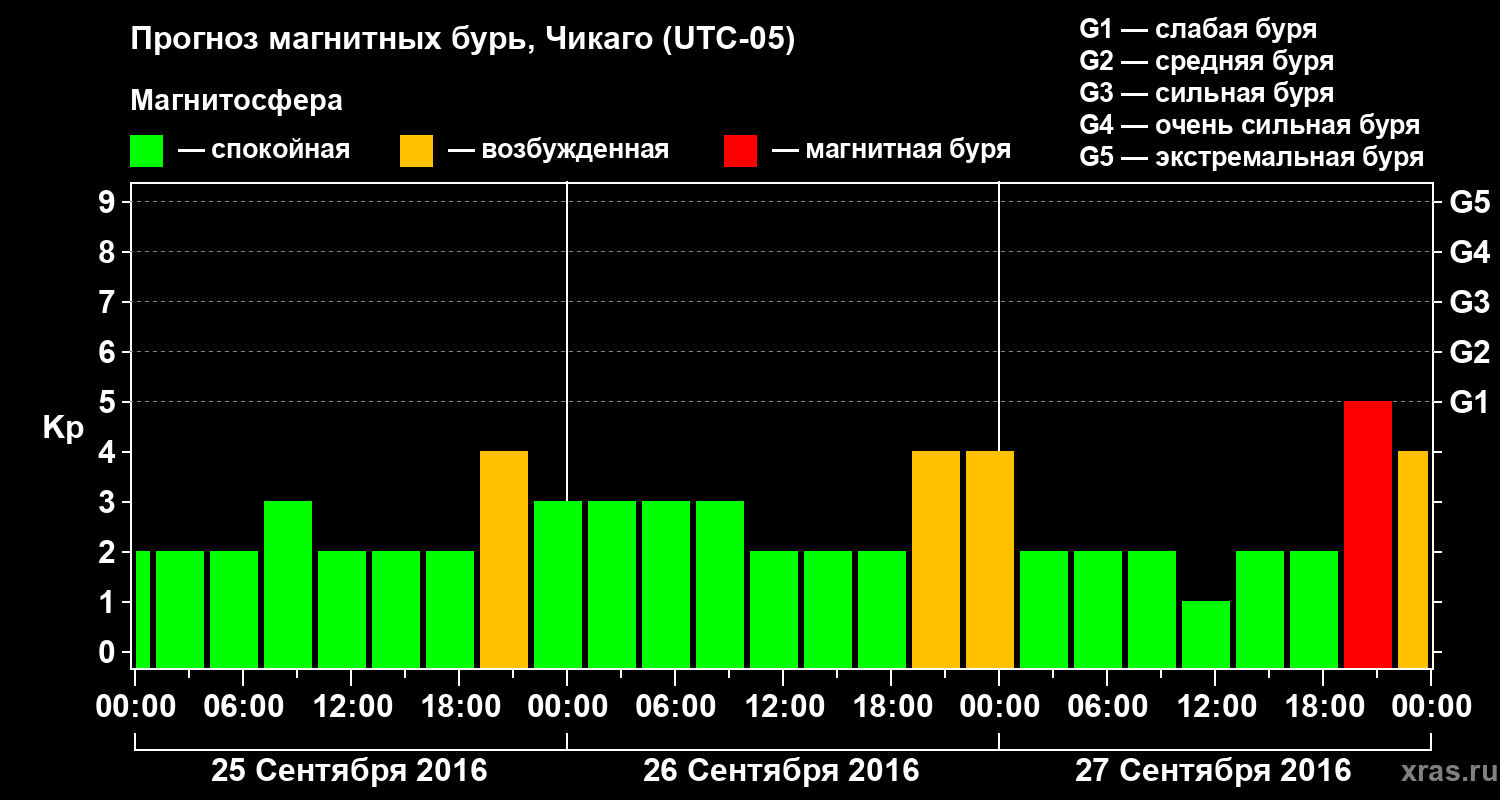The width and height of the screenshot is (1500, 800).
Task: Click the 12:00 label above 26 Сентября
Action: [783, 706]
